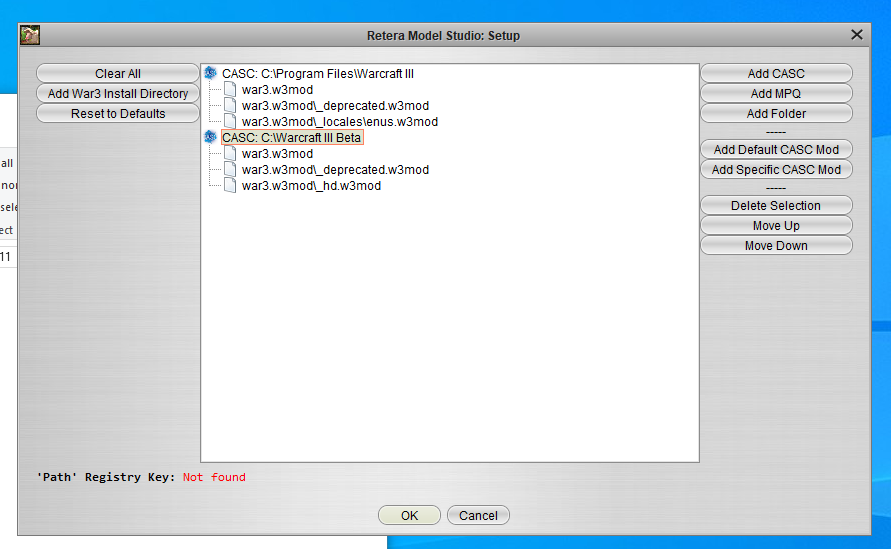
Task: Click the file icon of war3.w3mod\_locales\enus.w3mod
Action: pyautogui.click(x=230, y=121)
